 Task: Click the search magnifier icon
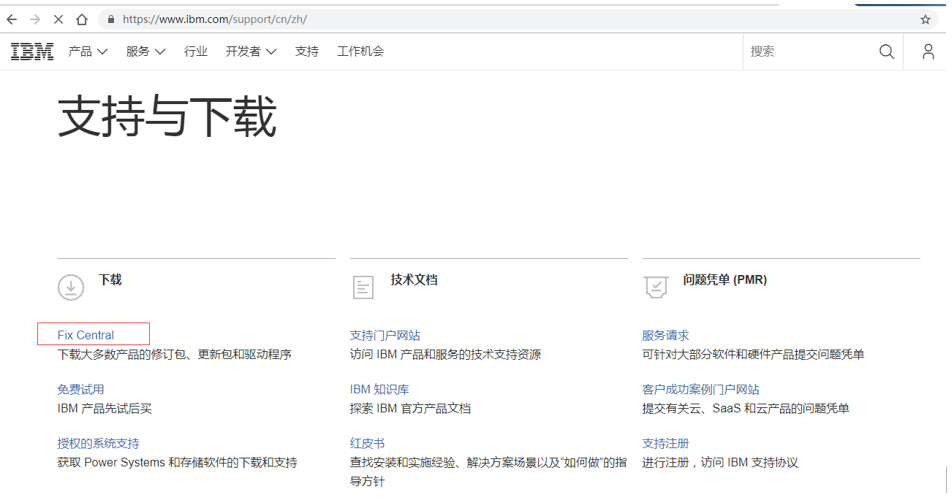(886, 52)
